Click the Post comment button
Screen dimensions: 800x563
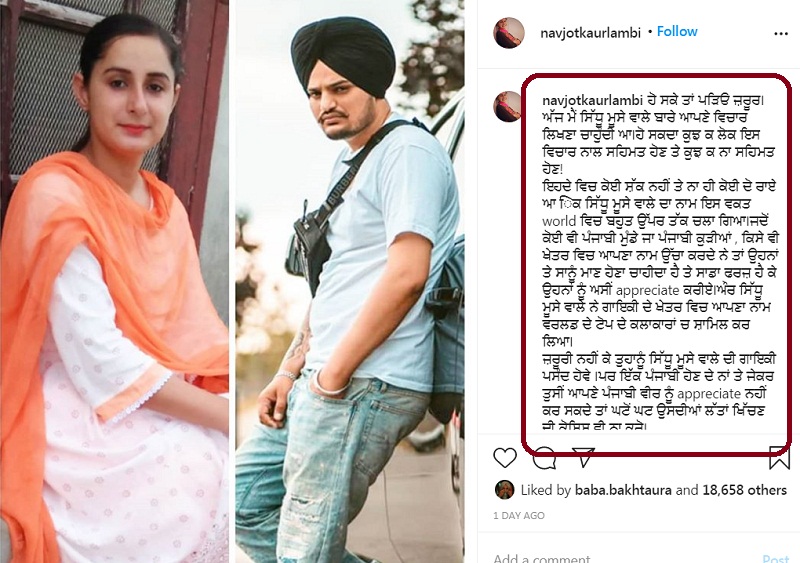pyautogui.click(x=776, y=558)
